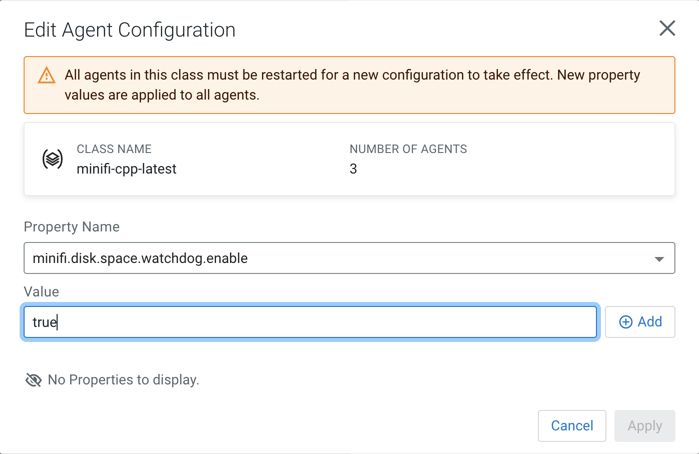Viewport: 699px width, 454px height.
Task: Click the No Properties to display message
Action: [123, 380]
